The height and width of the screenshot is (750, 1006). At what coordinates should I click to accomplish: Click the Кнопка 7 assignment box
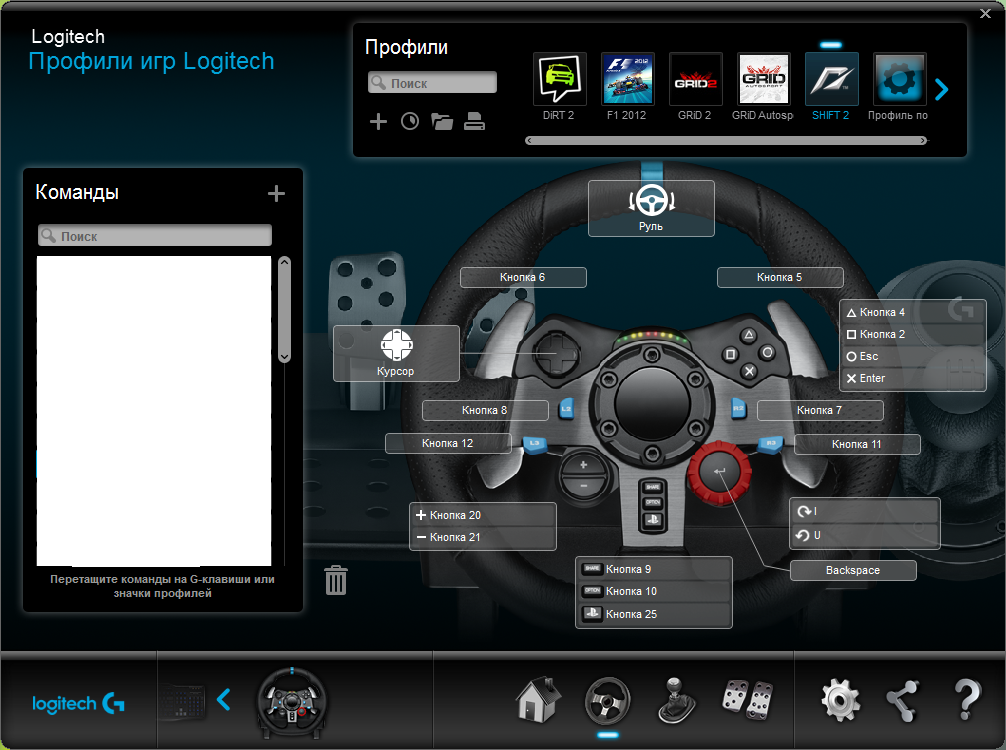coord(820,410)
